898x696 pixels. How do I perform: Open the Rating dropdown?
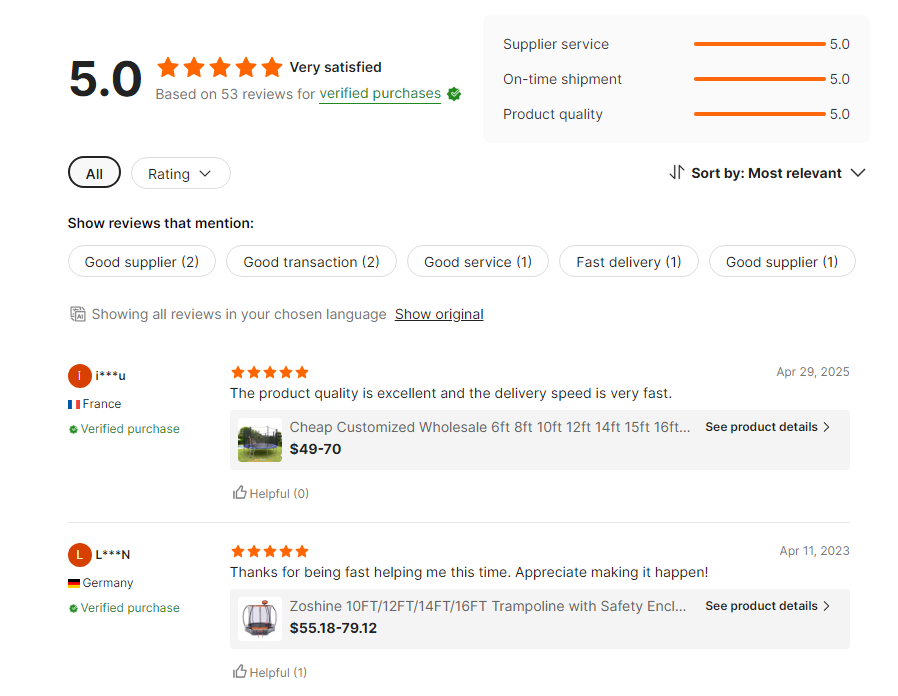[x=180, y=173]
